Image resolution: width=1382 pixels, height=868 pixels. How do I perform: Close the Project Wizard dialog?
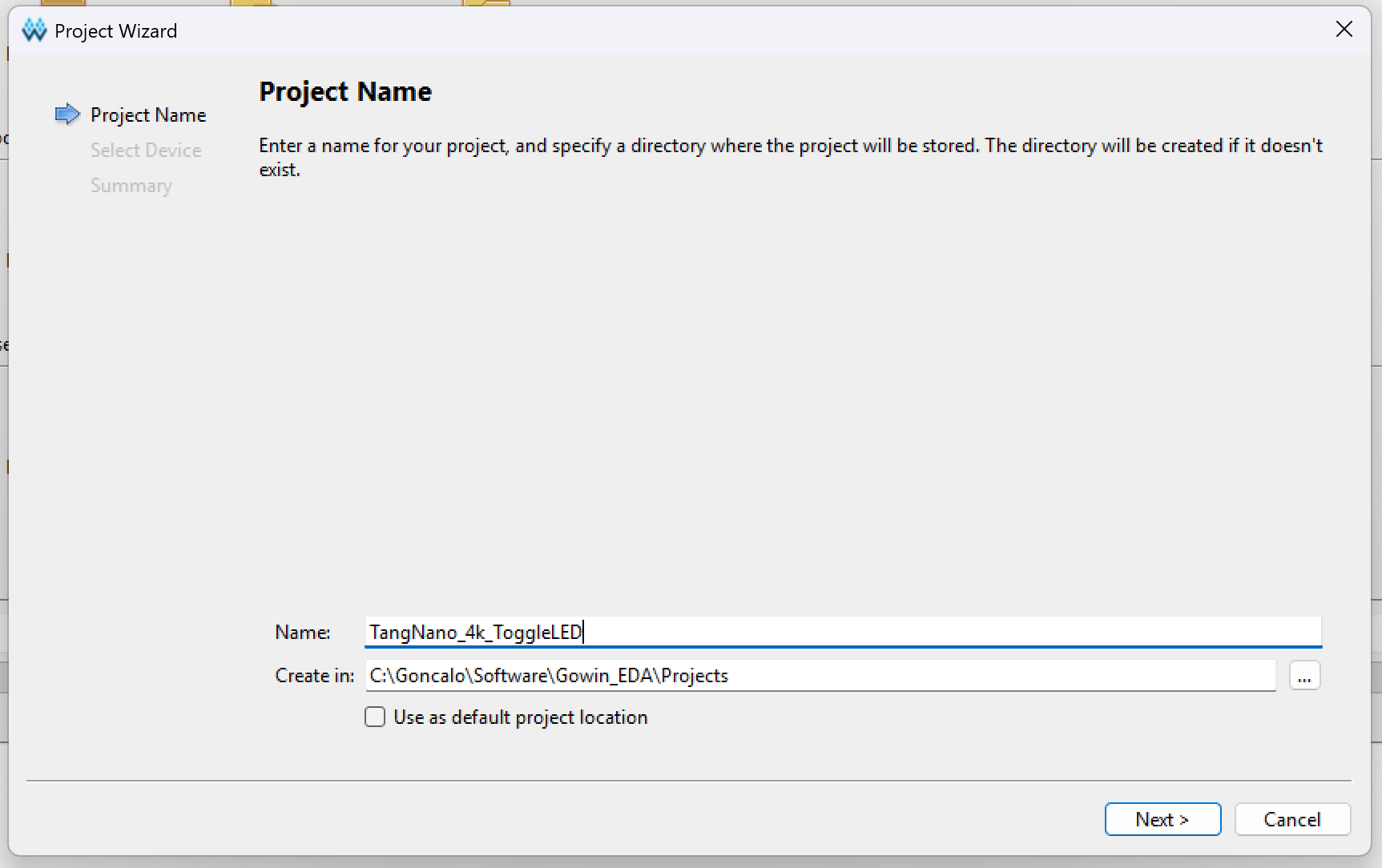point(1344,30)
